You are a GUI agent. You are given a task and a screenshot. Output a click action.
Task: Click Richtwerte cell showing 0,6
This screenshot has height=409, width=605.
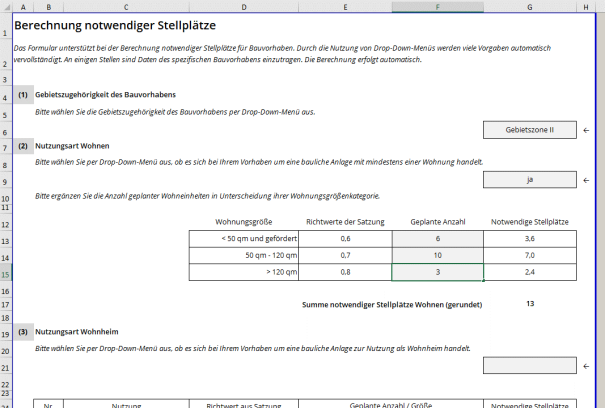click(x=345, y=239)
